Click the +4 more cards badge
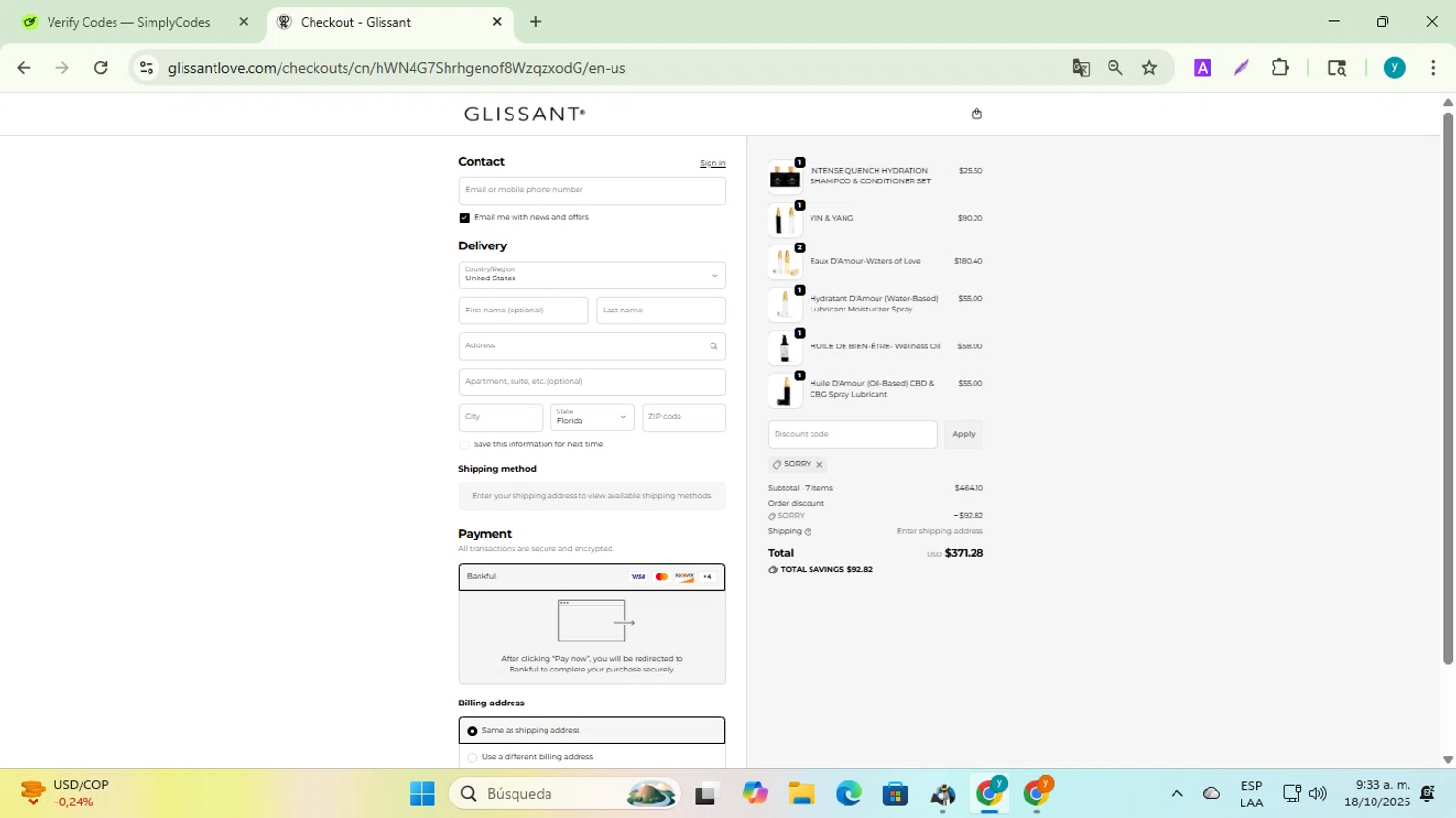This screenshot has height=818, width=1456. pos(708,577)
